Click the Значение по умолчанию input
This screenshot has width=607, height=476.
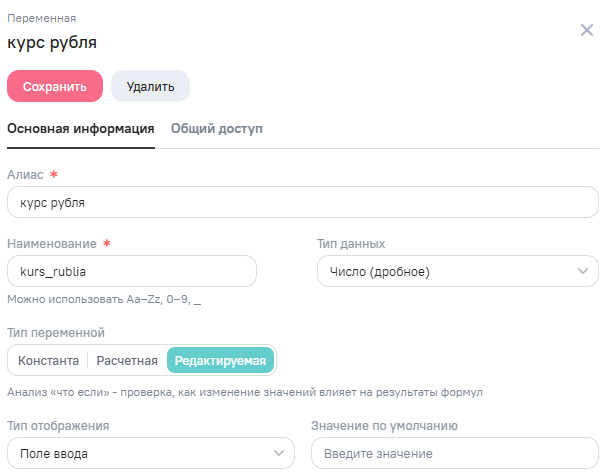coord(455,454)
